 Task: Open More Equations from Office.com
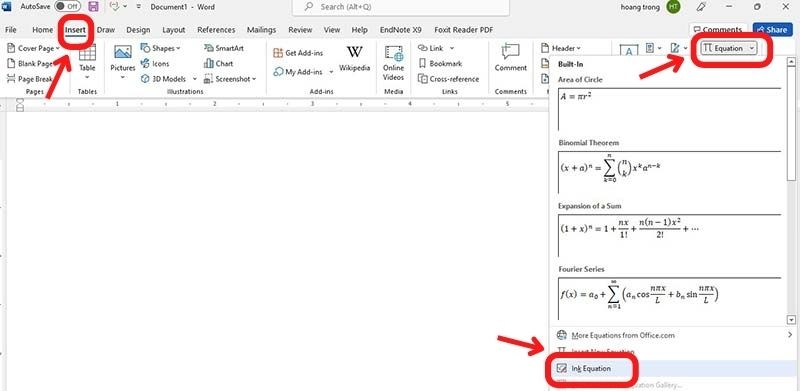coord(622,335)
